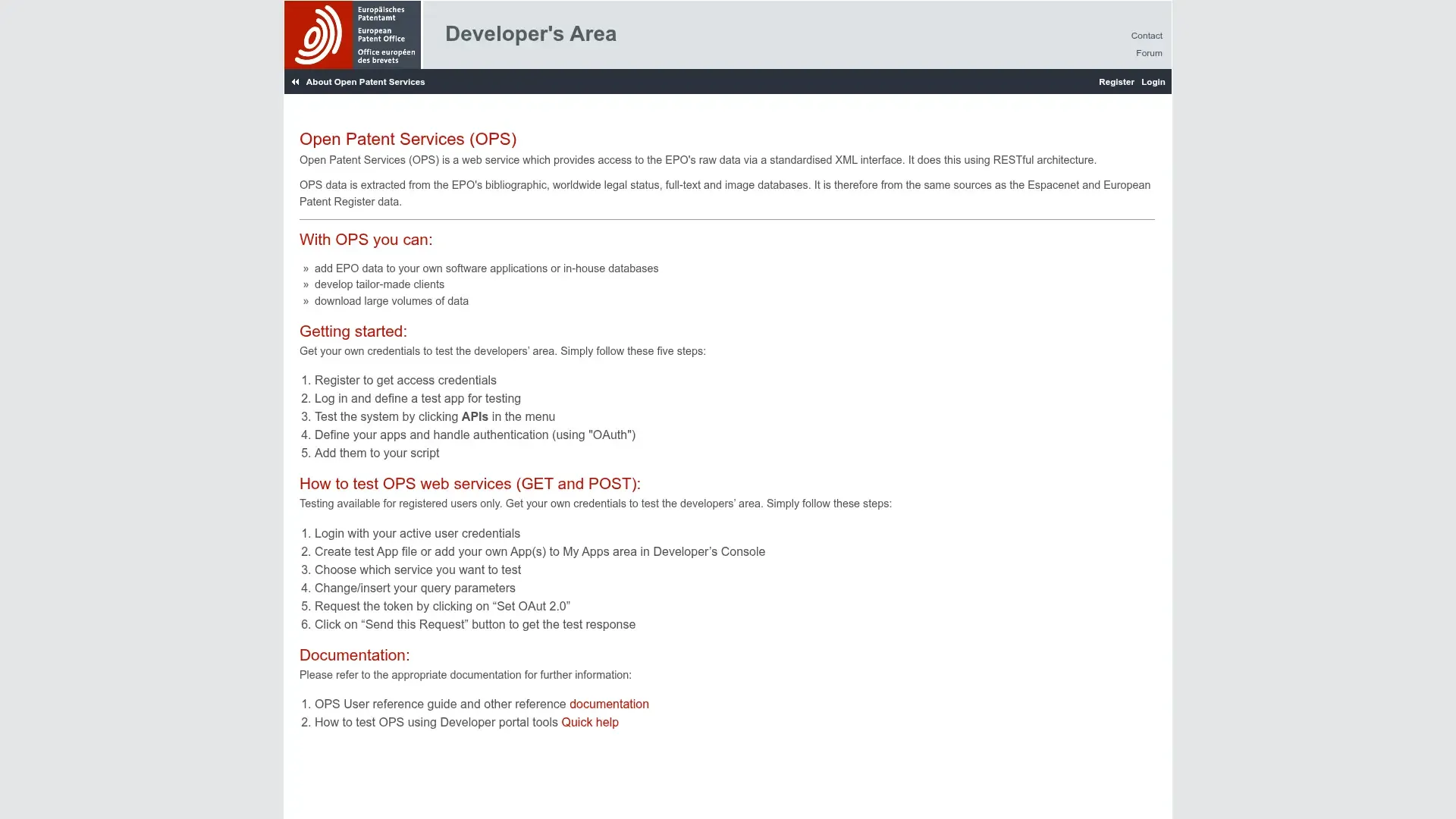Visit the Forum link in header
Viewport: 1456px width, 819px height.
coord(1148,53)
